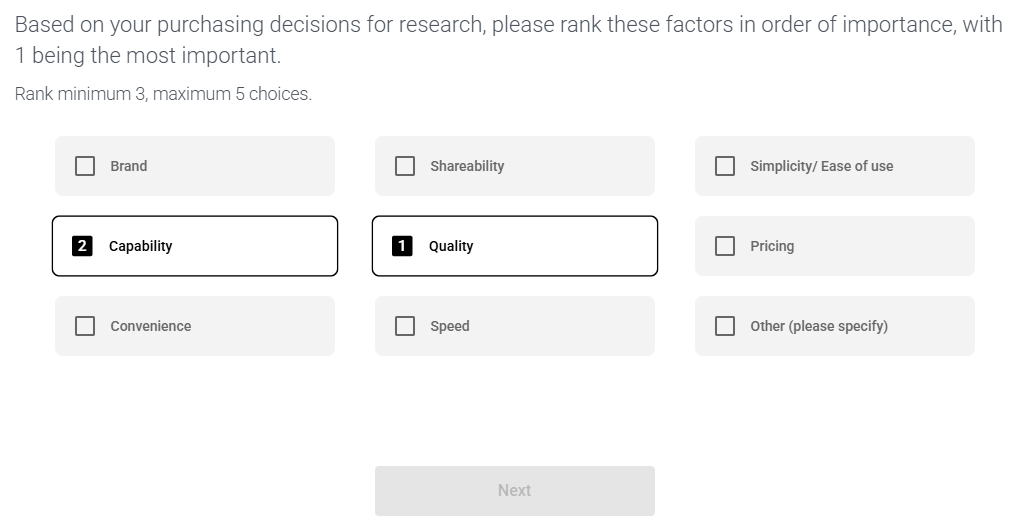Check the Speed checkbox
The image size is (1023, 531).
click(x=405, y=326)
